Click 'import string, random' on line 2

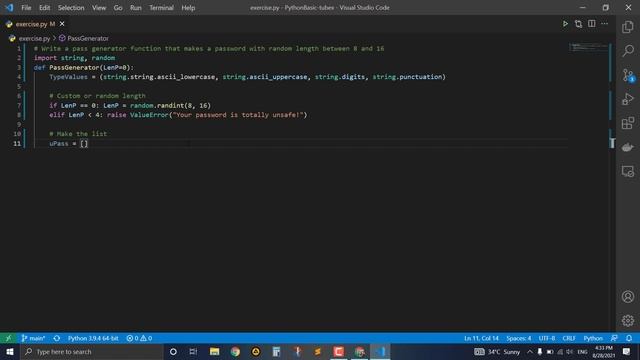pyautogui.click(x=74, y=58)
